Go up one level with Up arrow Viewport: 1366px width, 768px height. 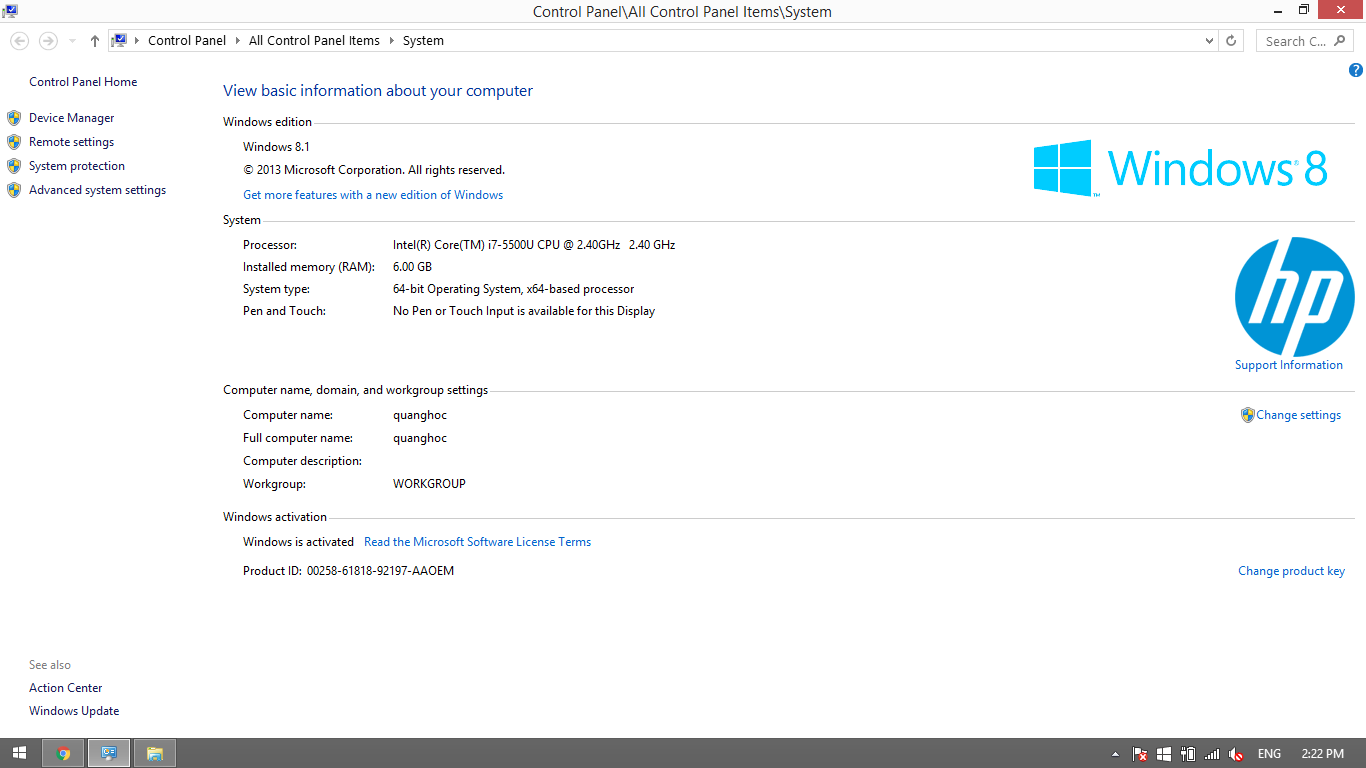(x=95, y=41)
